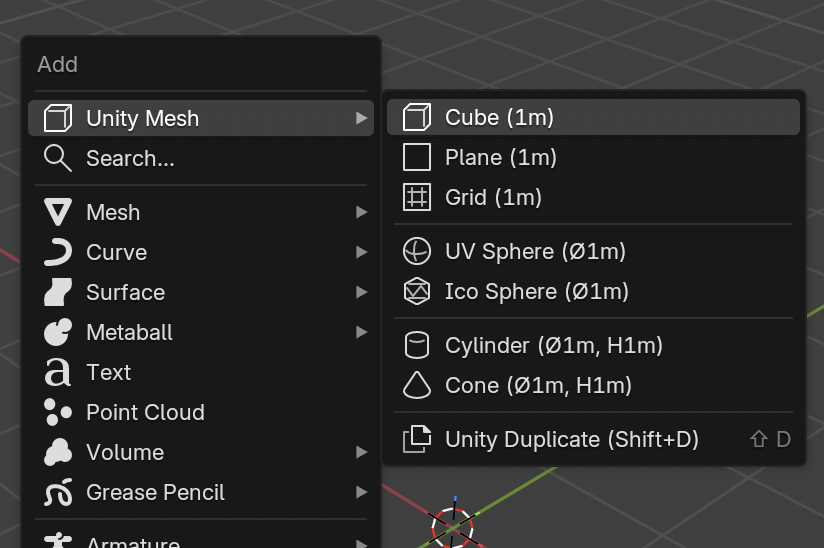Add a UV Sphere (Ø1m)

[x=593, y=251]
